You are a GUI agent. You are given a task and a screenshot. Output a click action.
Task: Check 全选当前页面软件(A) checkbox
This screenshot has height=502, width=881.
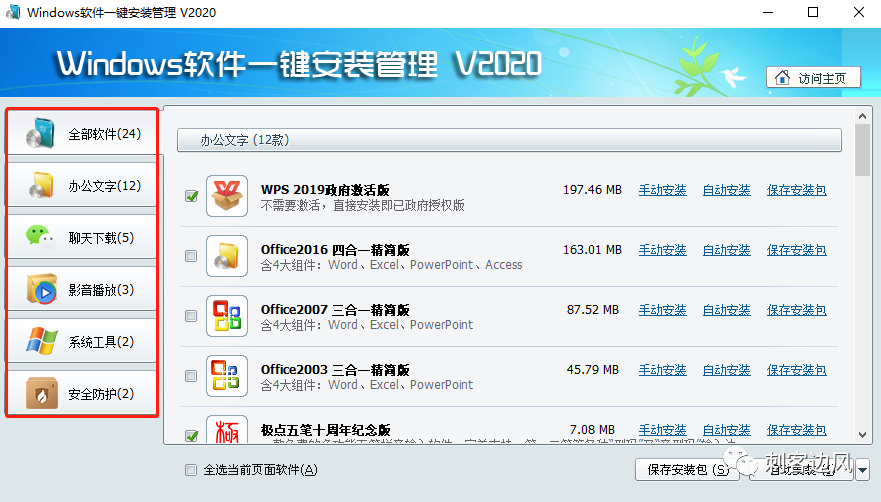click(x=191, y=469)
